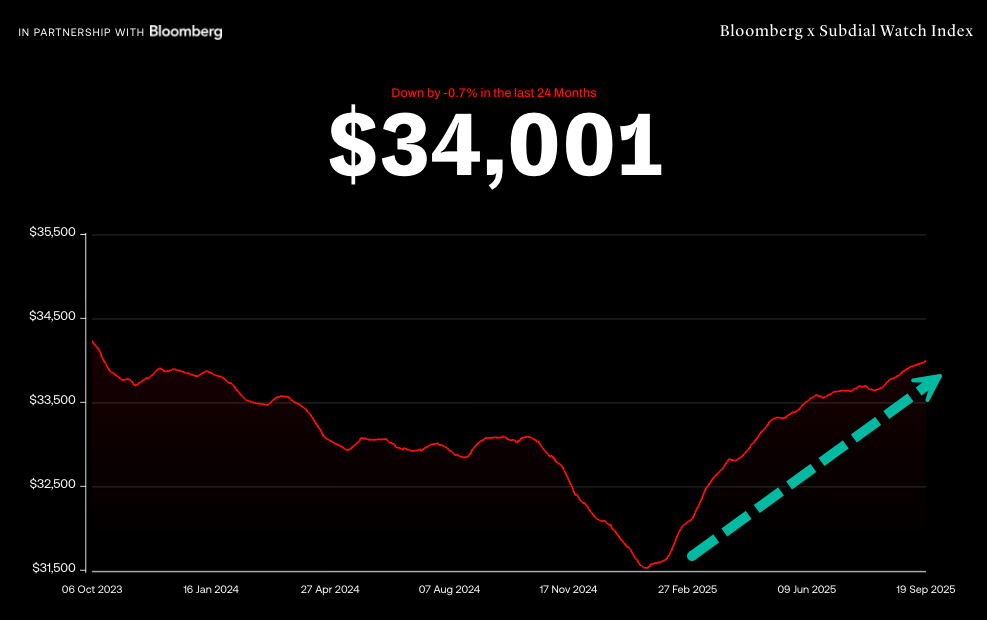Click the 16 Jan 2024 date label

[211, 590]
